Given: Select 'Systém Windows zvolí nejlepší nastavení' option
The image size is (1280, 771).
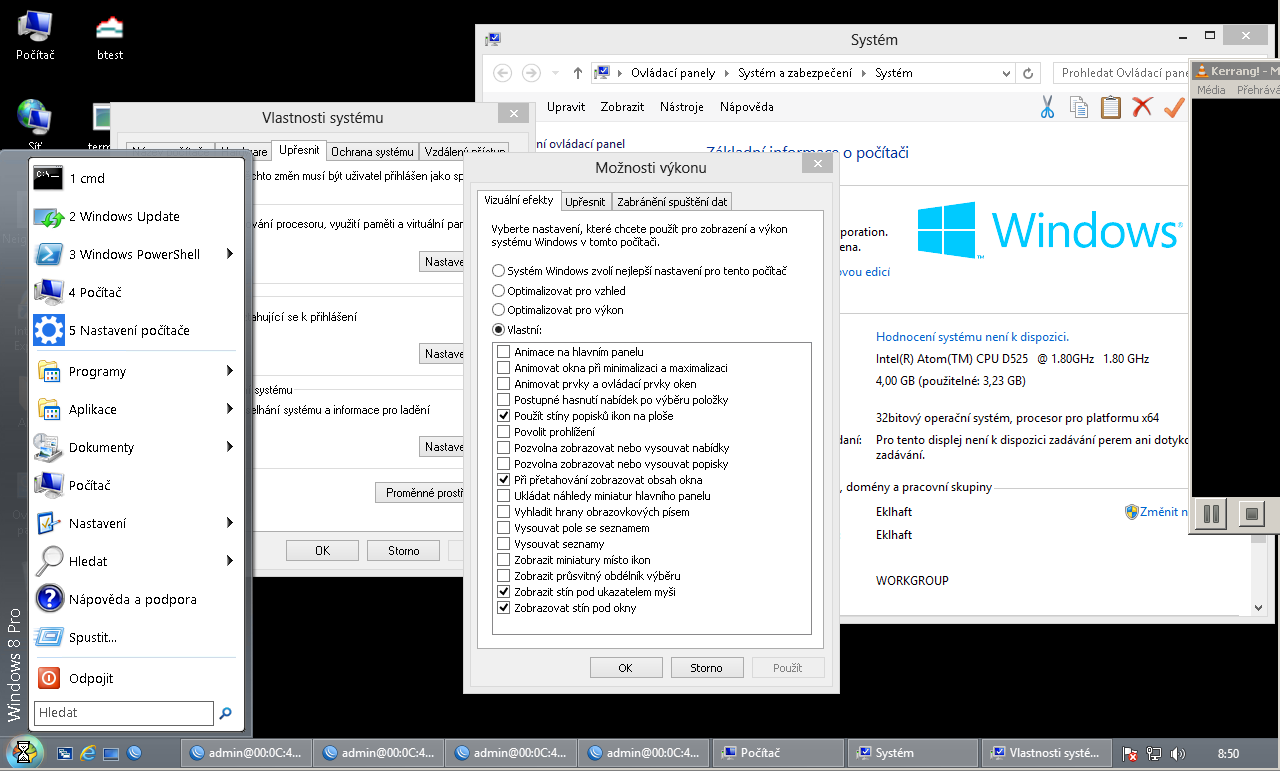Looking at the screenshot, I should pyautogui.click(x=640, y=271).
